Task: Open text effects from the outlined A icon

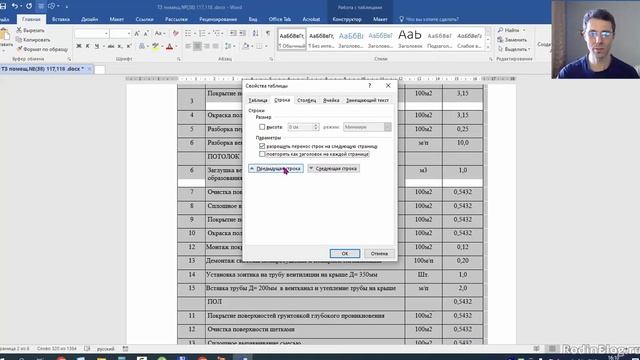Action: tap(142, 46)
